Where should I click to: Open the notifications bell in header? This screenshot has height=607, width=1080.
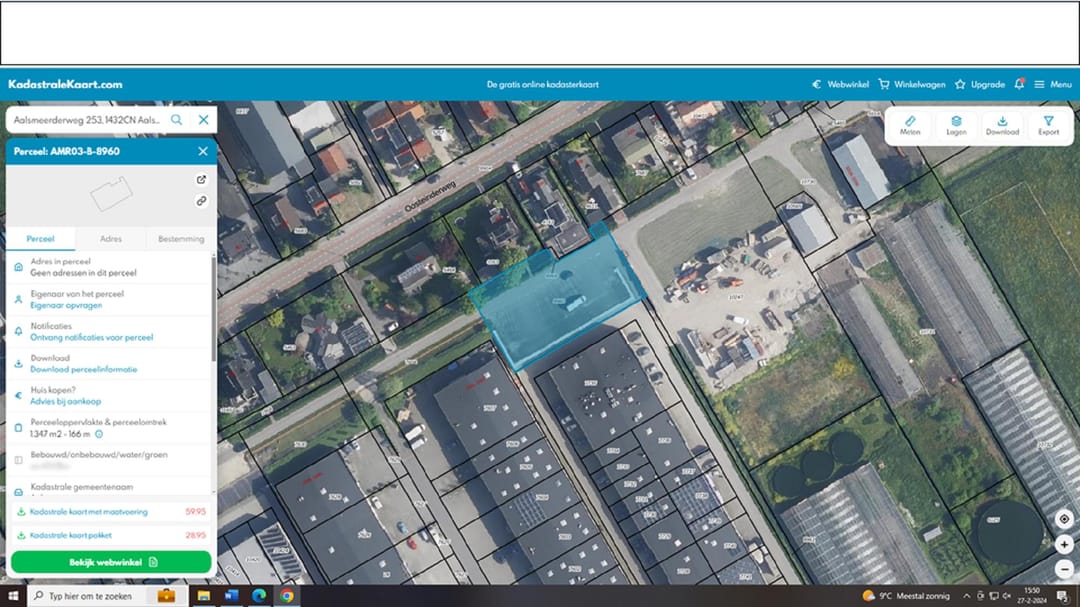1019,84
